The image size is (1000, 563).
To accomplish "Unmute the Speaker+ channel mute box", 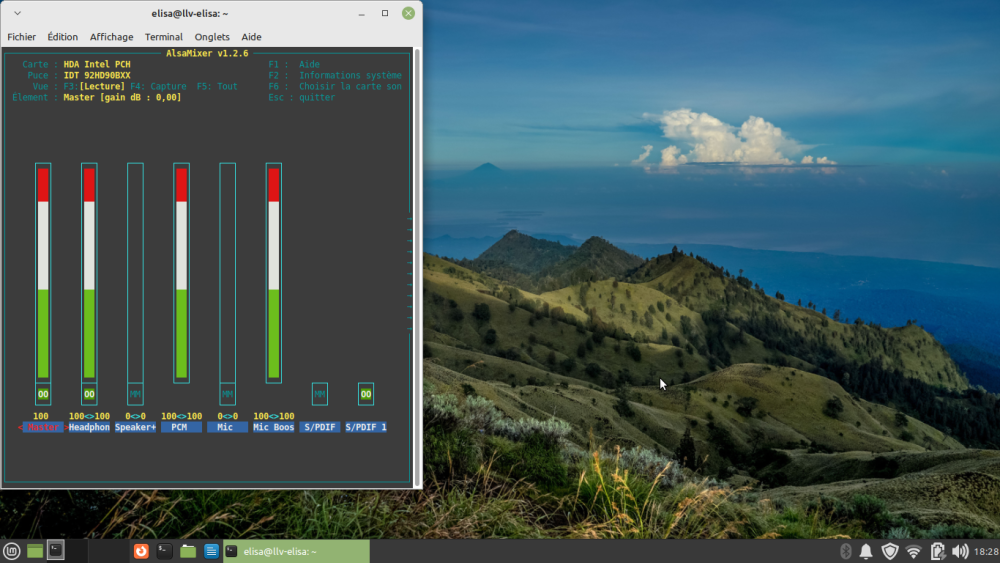I will click(135, 394).
